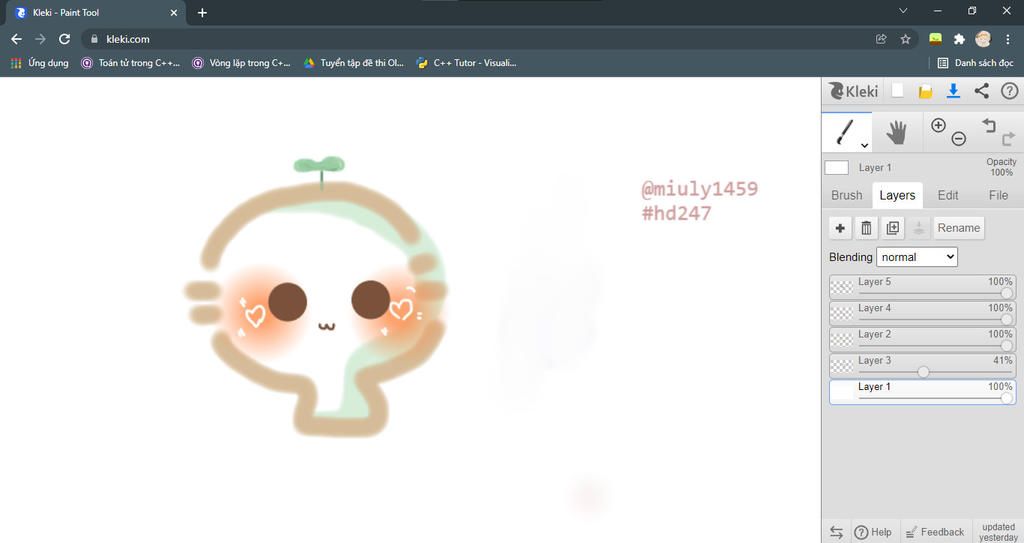Create a new image with blank page icon
1024x543 pixels.
(x=898, y=91)
